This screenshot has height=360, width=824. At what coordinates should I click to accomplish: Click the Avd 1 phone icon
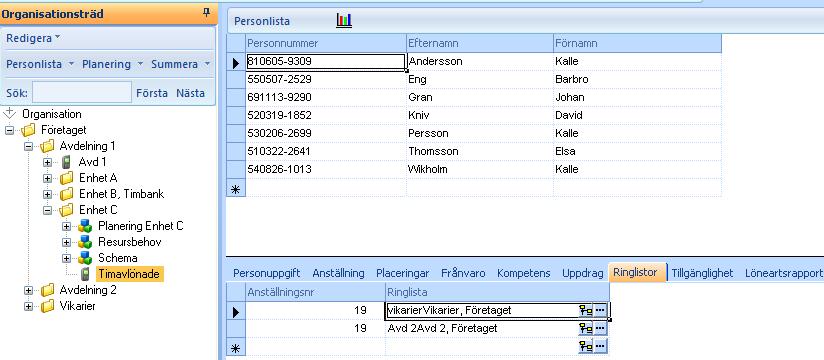point(66,162)
